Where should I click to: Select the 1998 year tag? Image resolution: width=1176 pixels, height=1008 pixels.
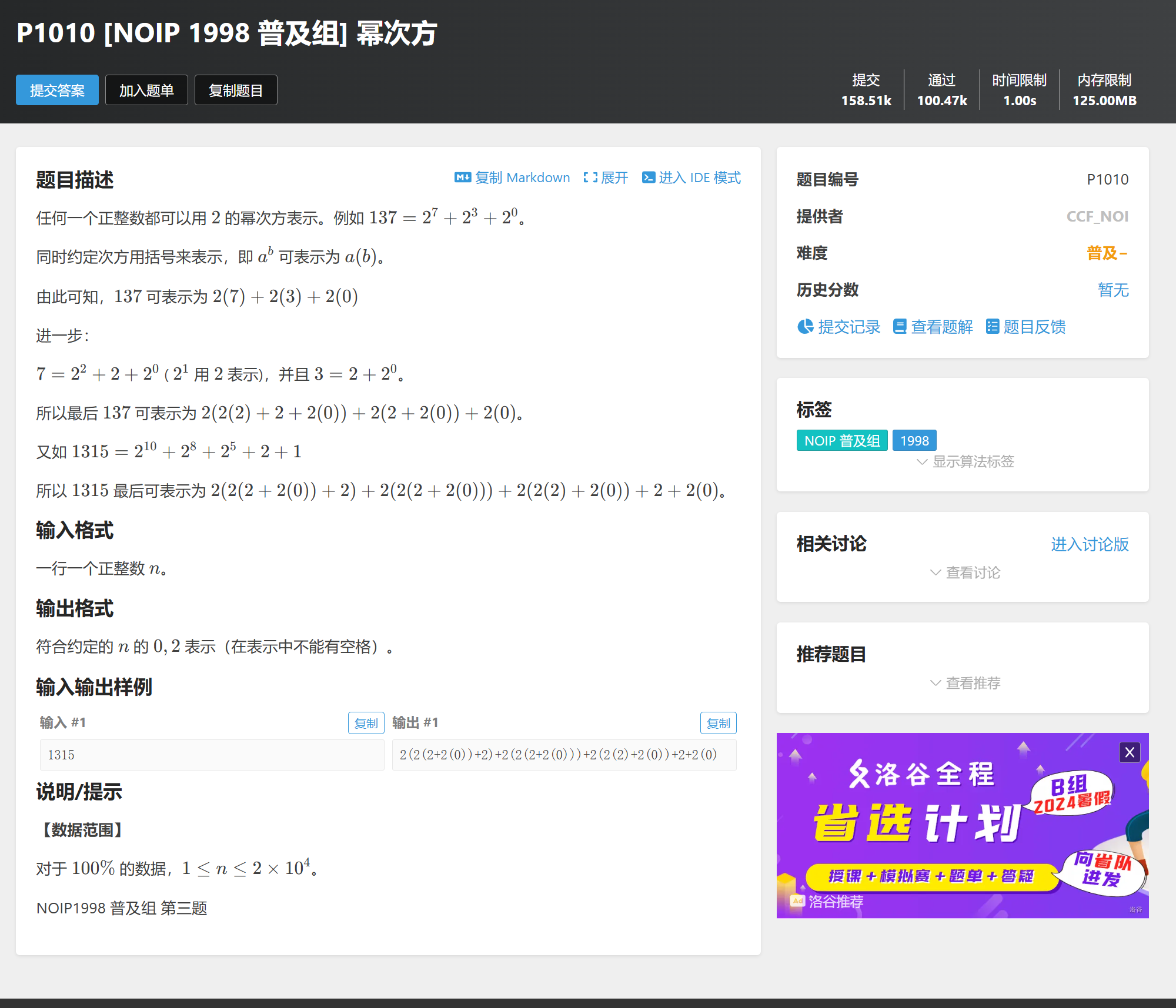[914, 441]
